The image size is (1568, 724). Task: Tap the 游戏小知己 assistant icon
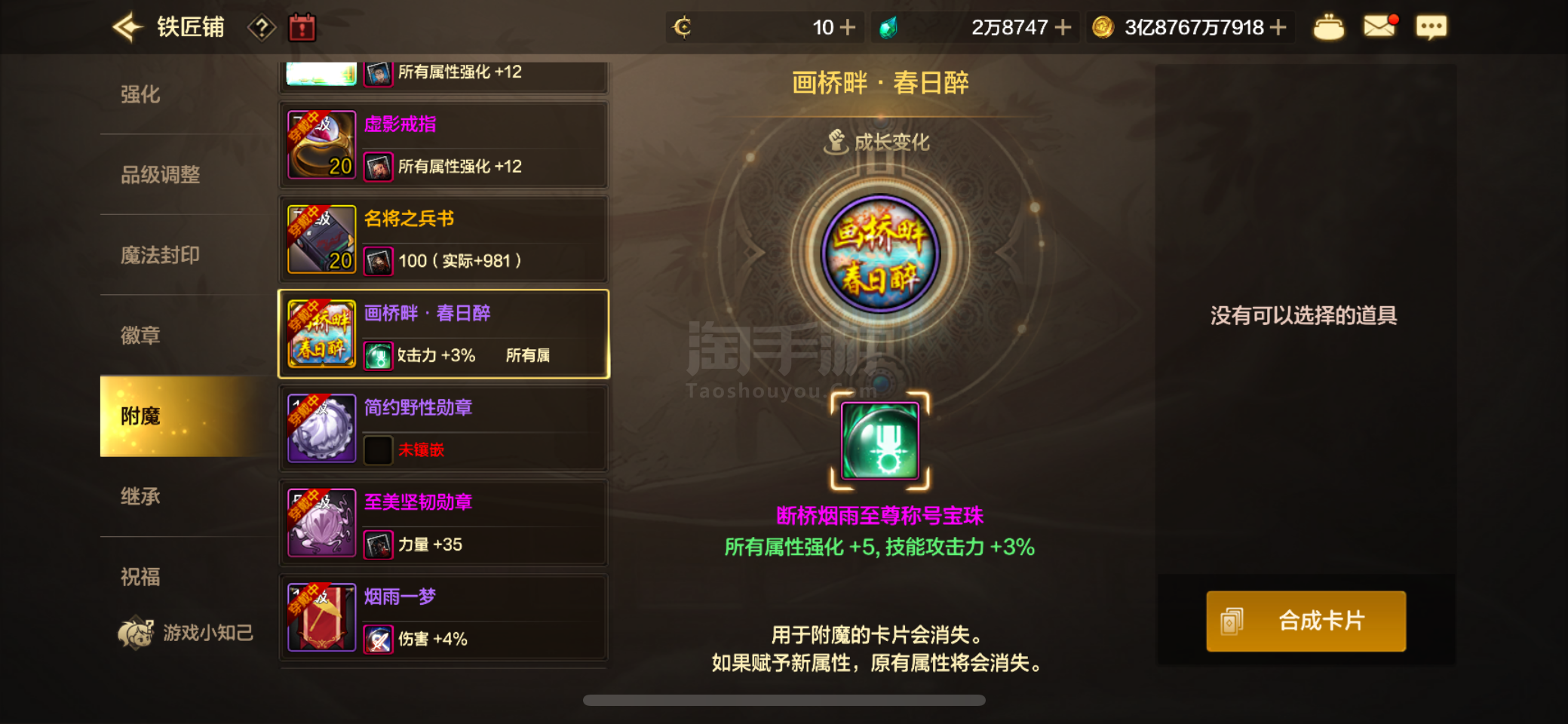(136, 632)
